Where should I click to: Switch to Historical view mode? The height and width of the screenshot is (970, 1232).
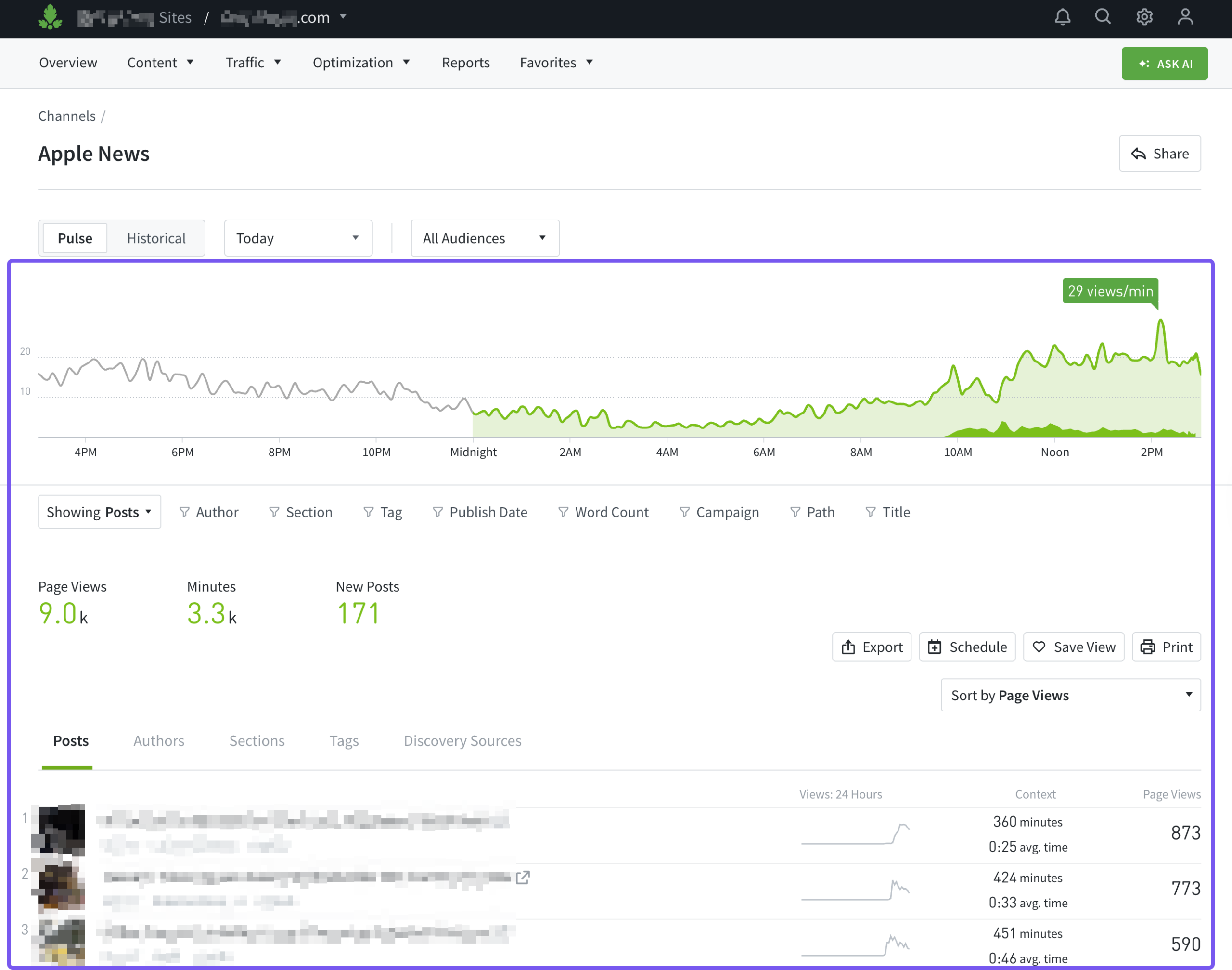156,238
